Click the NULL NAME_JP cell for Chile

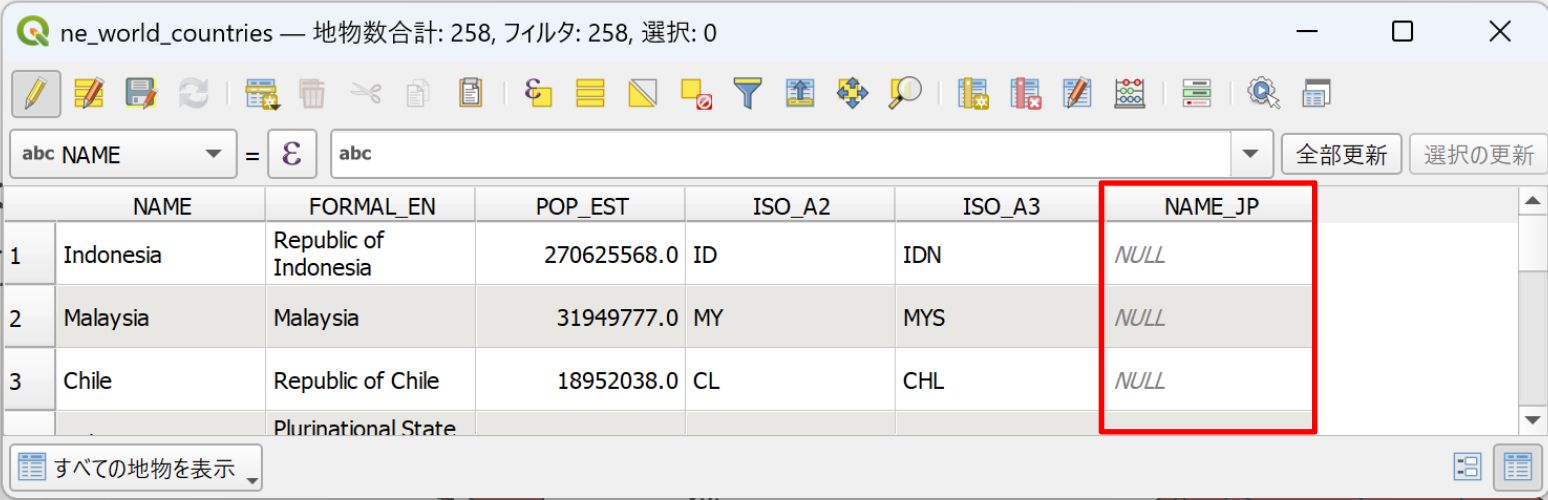(x=1211, y=381)
